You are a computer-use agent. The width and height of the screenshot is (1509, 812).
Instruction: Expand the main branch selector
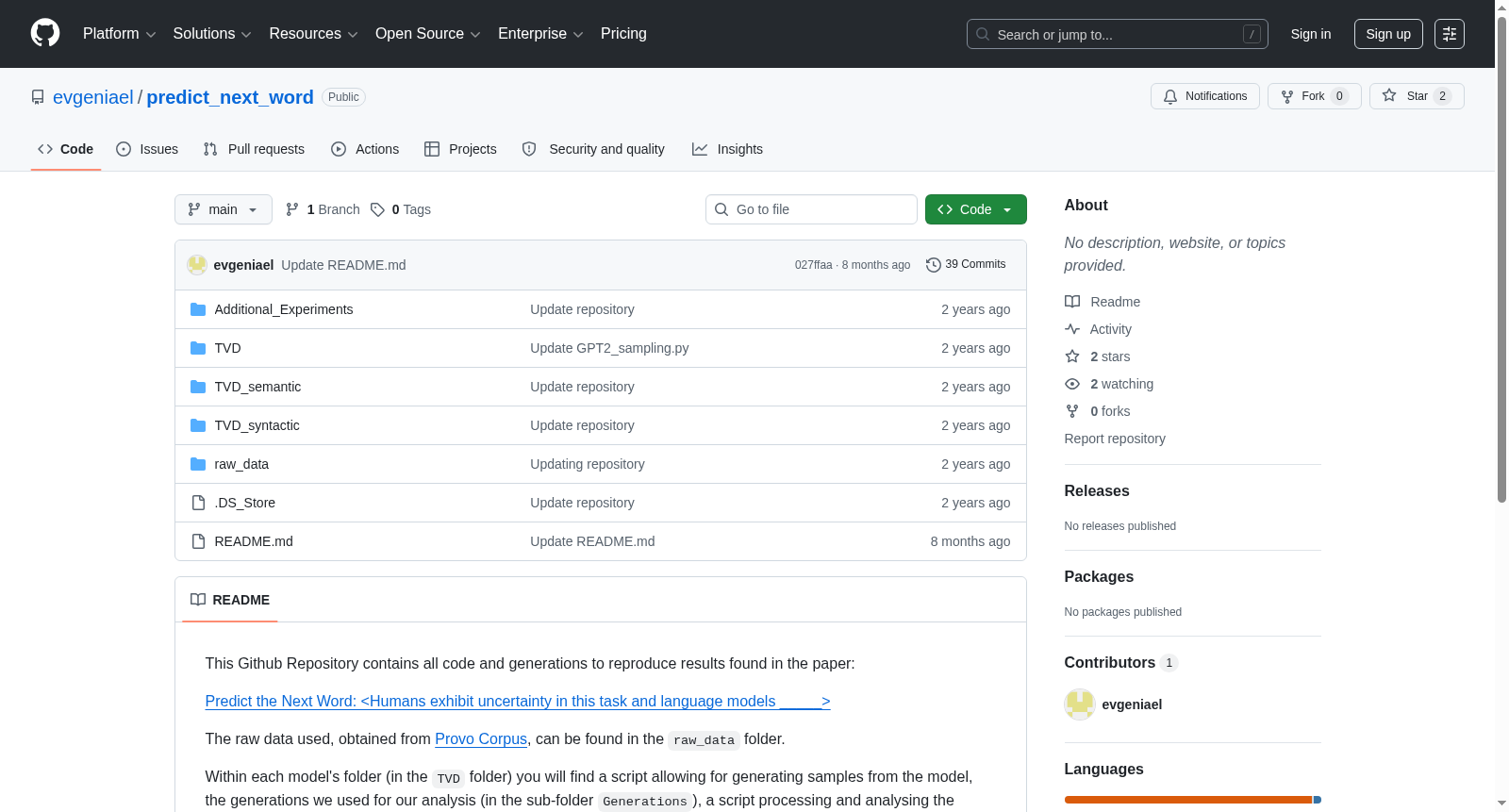click(x=224, y=209)
